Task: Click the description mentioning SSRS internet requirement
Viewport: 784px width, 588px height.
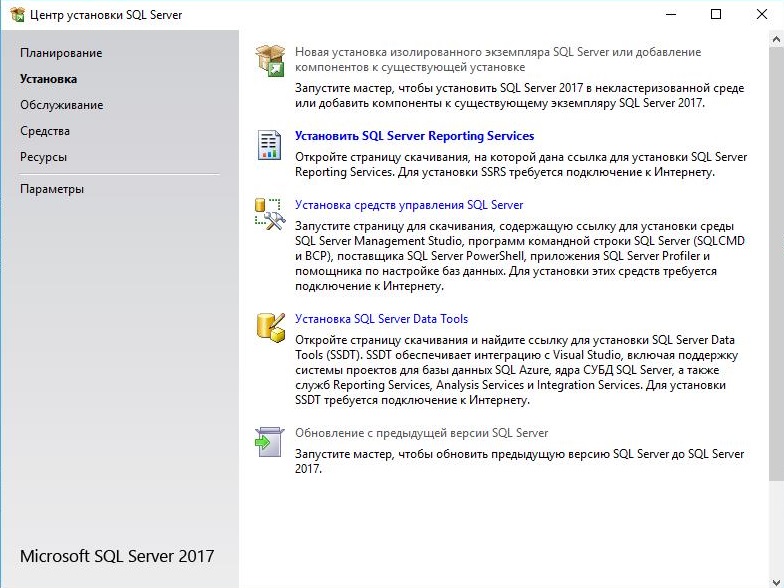Action: [x=521, y=164]
